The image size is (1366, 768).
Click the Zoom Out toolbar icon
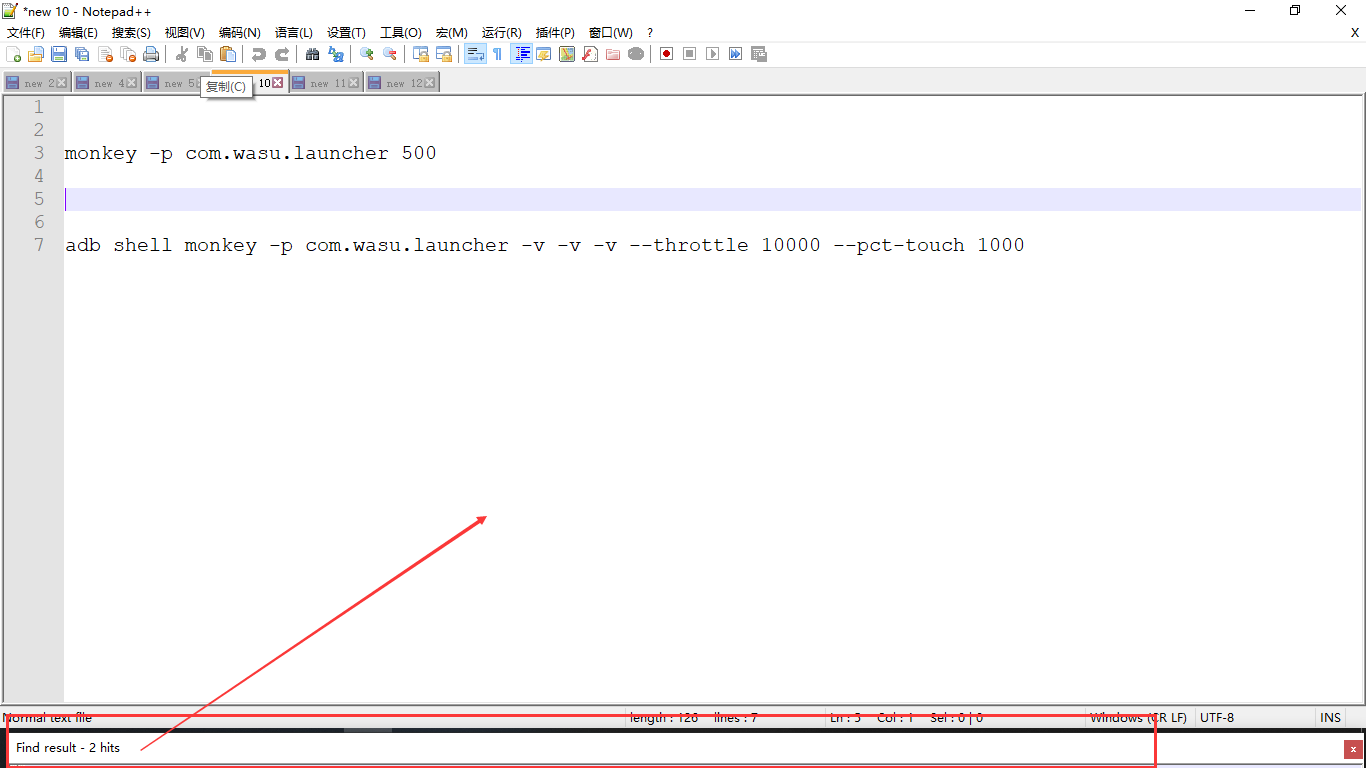389,54
